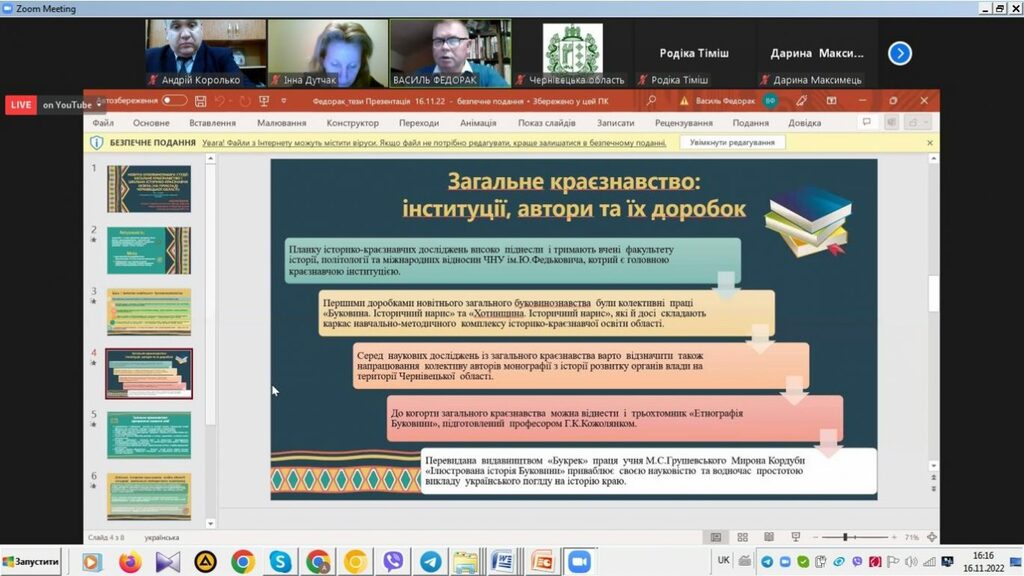Expand the quick access toolbar customize arrow
Viewport: 1024px width, 576px height.
(x=284, y=101)
